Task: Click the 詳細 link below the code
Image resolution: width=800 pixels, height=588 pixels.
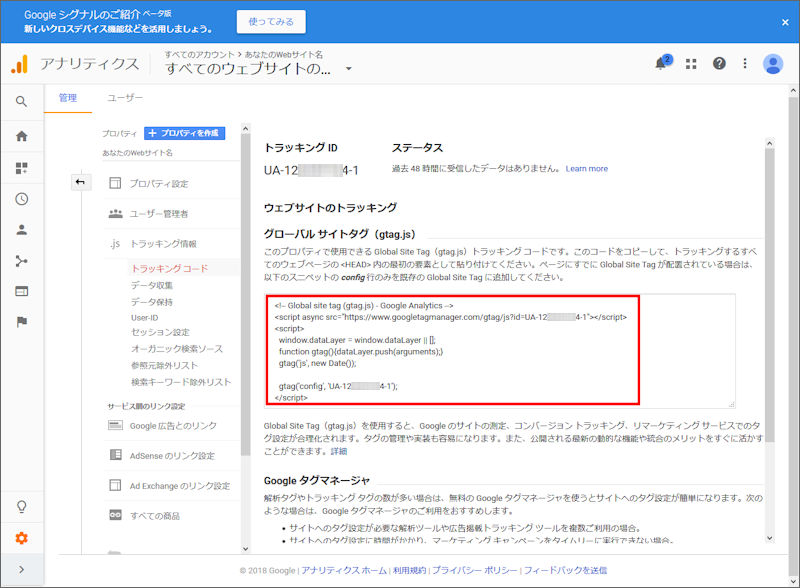Action: 339,451
